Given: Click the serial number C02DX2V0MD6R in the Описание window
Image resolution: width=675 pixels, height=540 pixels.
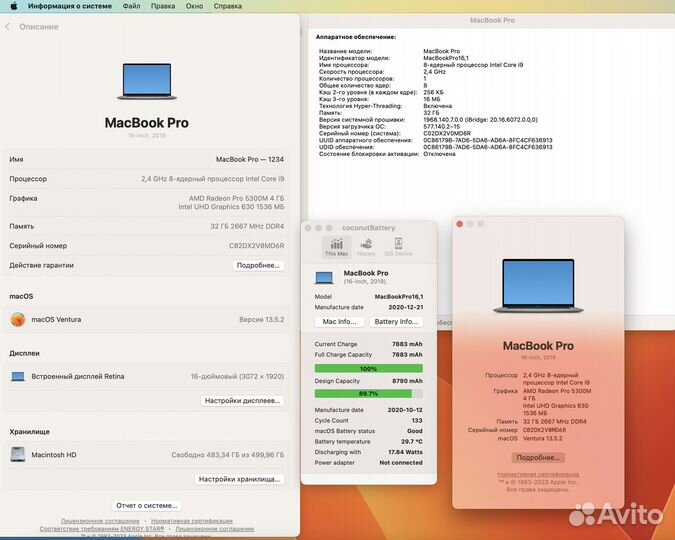Looking at the screenshot, I should click(x=256, y=246).
